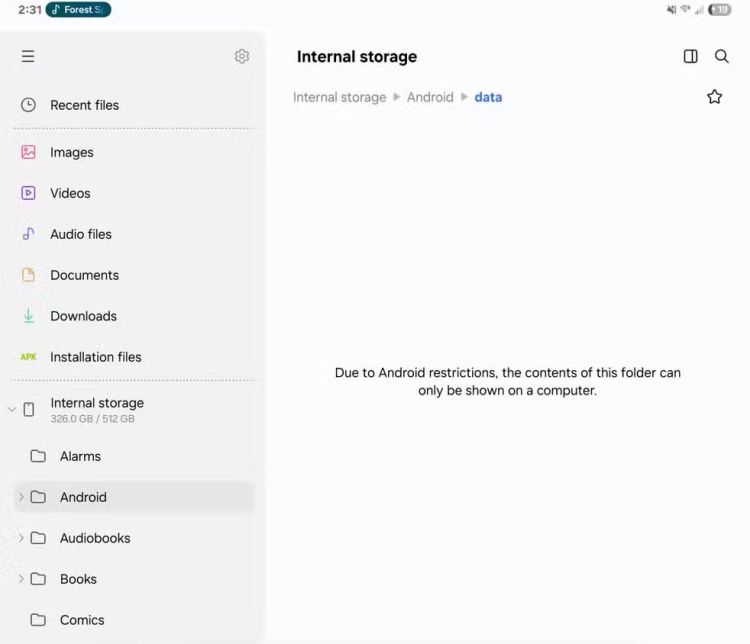Tap the search magnifier icon
The image size is (750, 644).
click(x=721, y=57)
